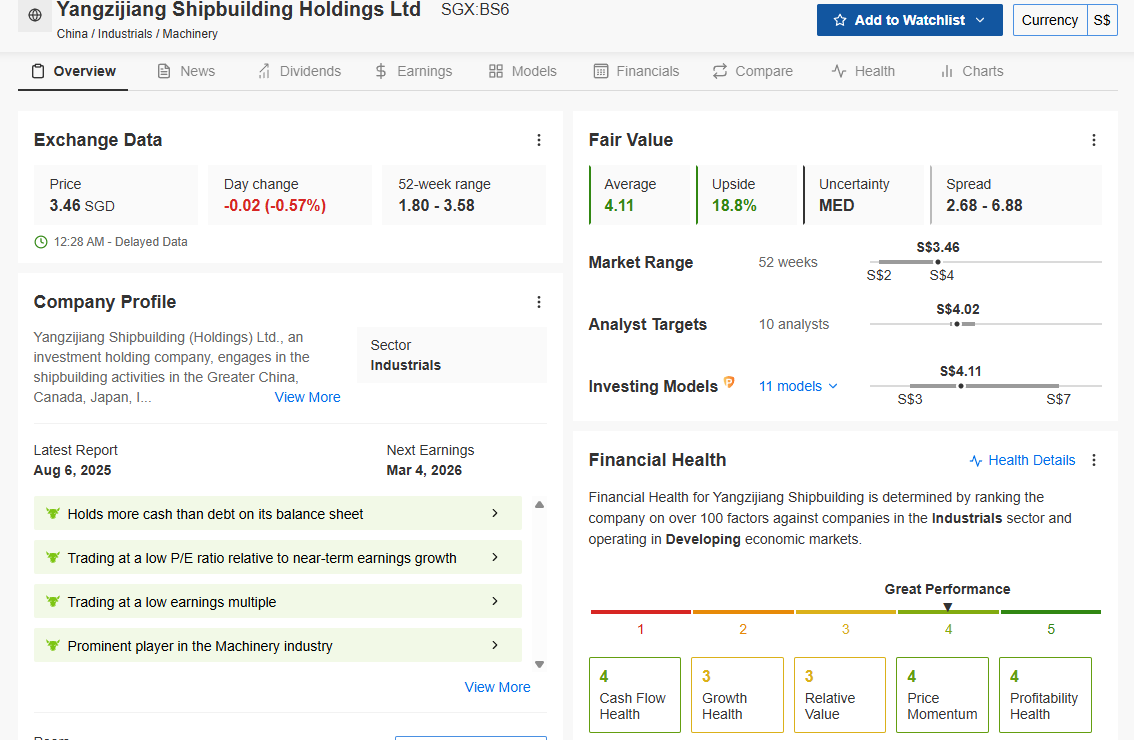Open Financial Health options menu (three dots)

click(1094, 460)
